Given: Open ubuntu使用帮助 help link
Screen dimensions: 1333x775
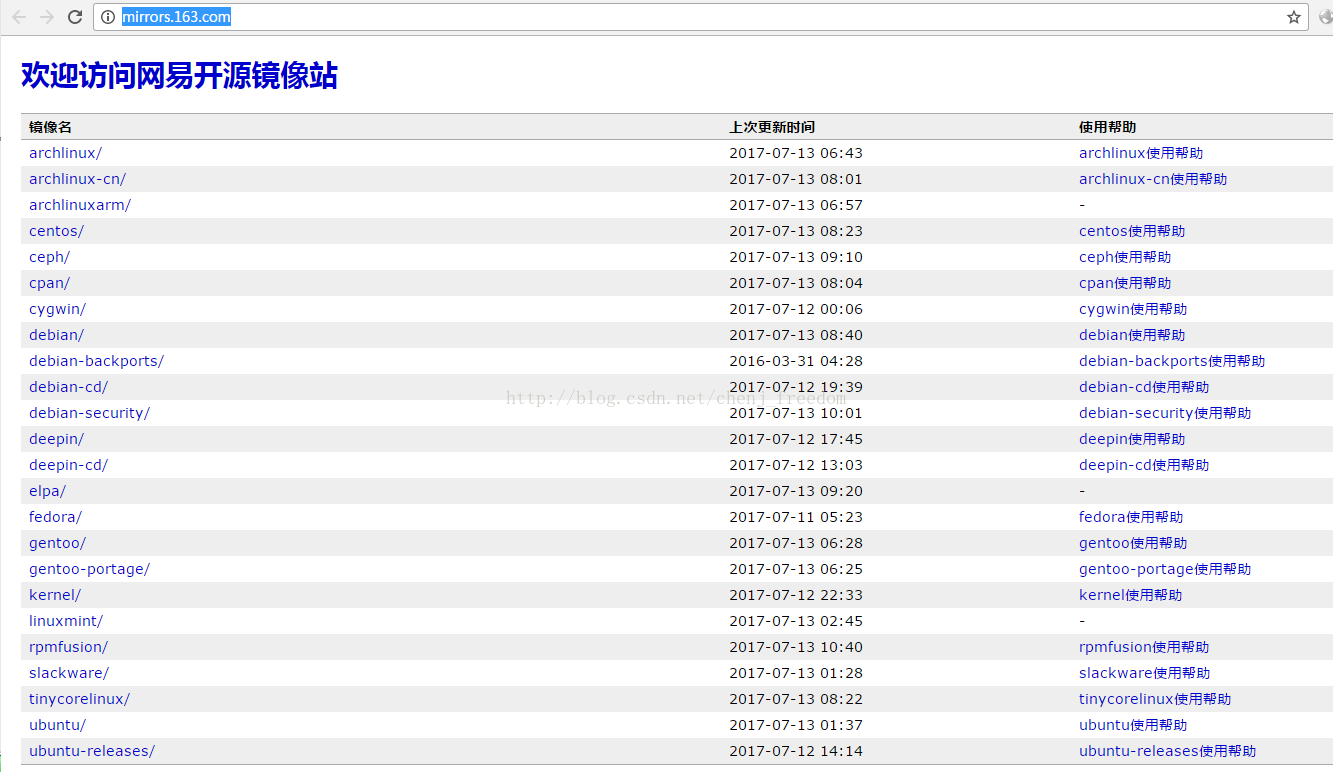Looking at the screenshot, I should [1133, 725].
